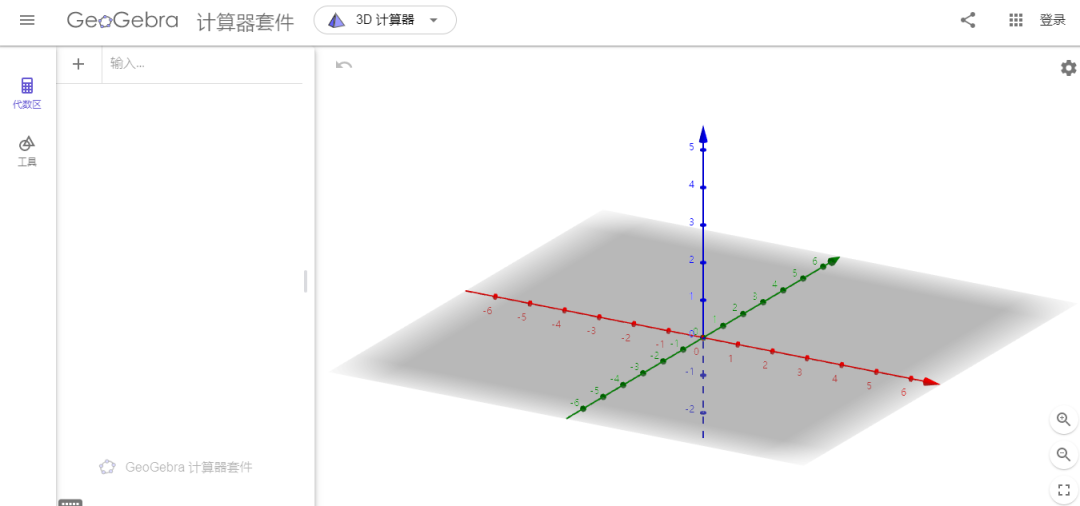Focus the 输入... input field
The height and width of the screenshot is (506, 1080).
[202, 64]
